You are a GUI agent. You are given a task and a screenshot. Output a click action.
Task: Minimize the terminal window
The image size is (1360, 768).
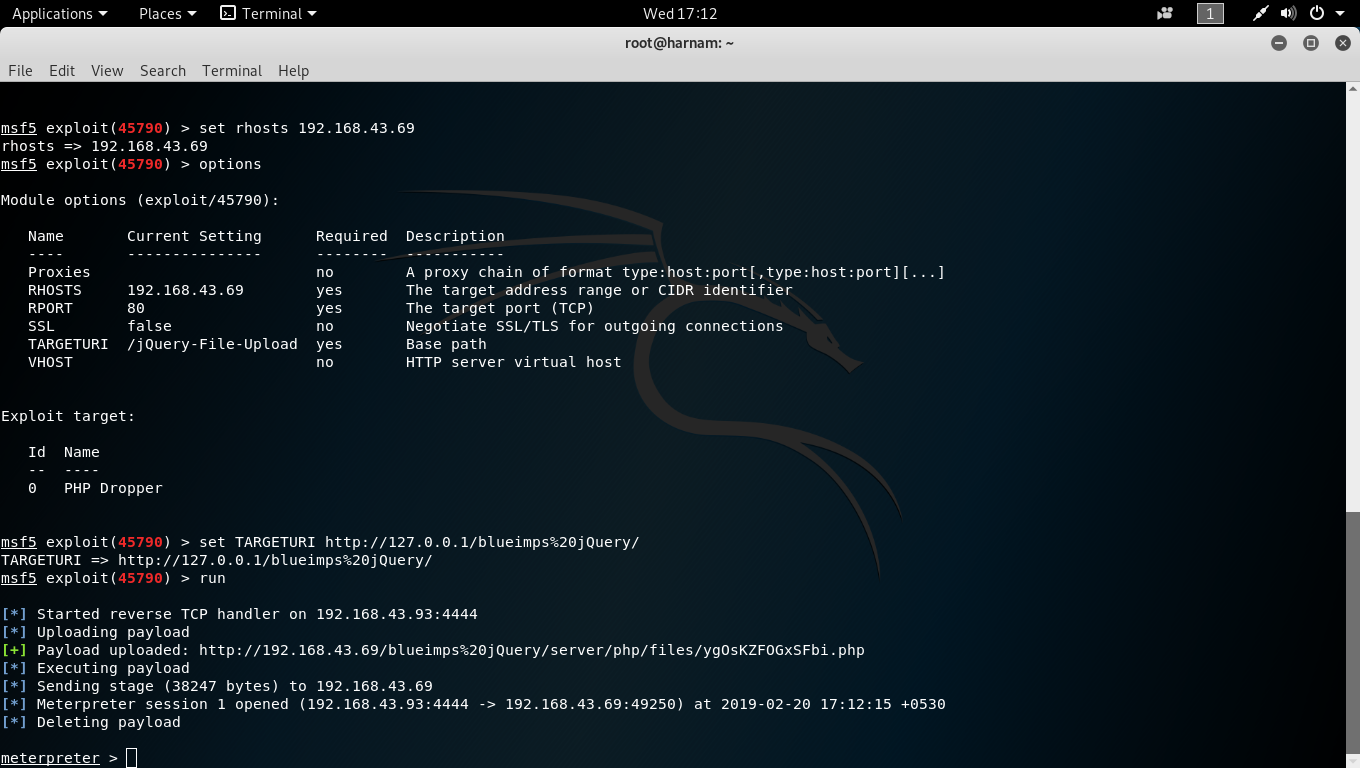[1279, 43]
